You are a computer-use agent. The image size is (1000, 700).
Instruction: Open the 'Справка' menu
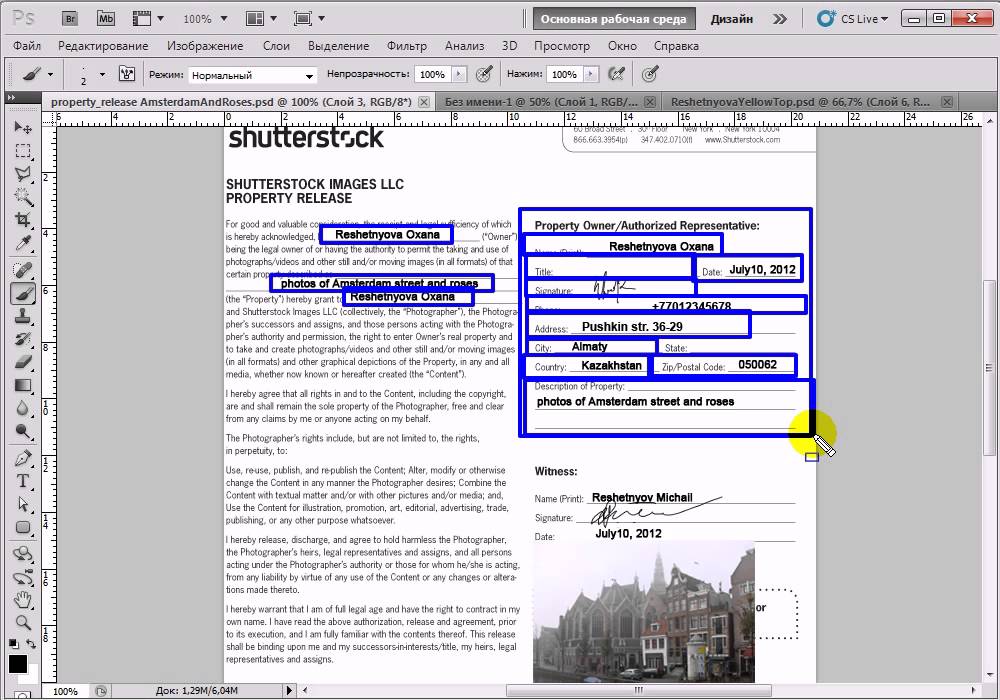tap(676, 46)
